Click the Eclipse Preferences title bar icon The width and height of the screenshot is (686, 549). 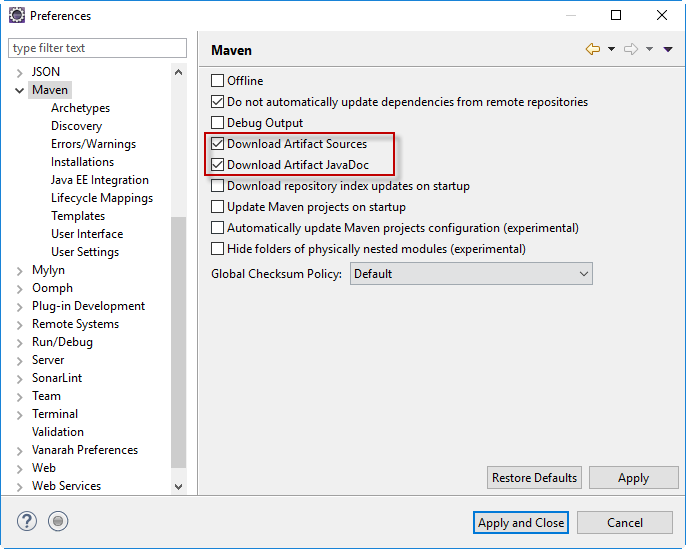click(16, 15)
